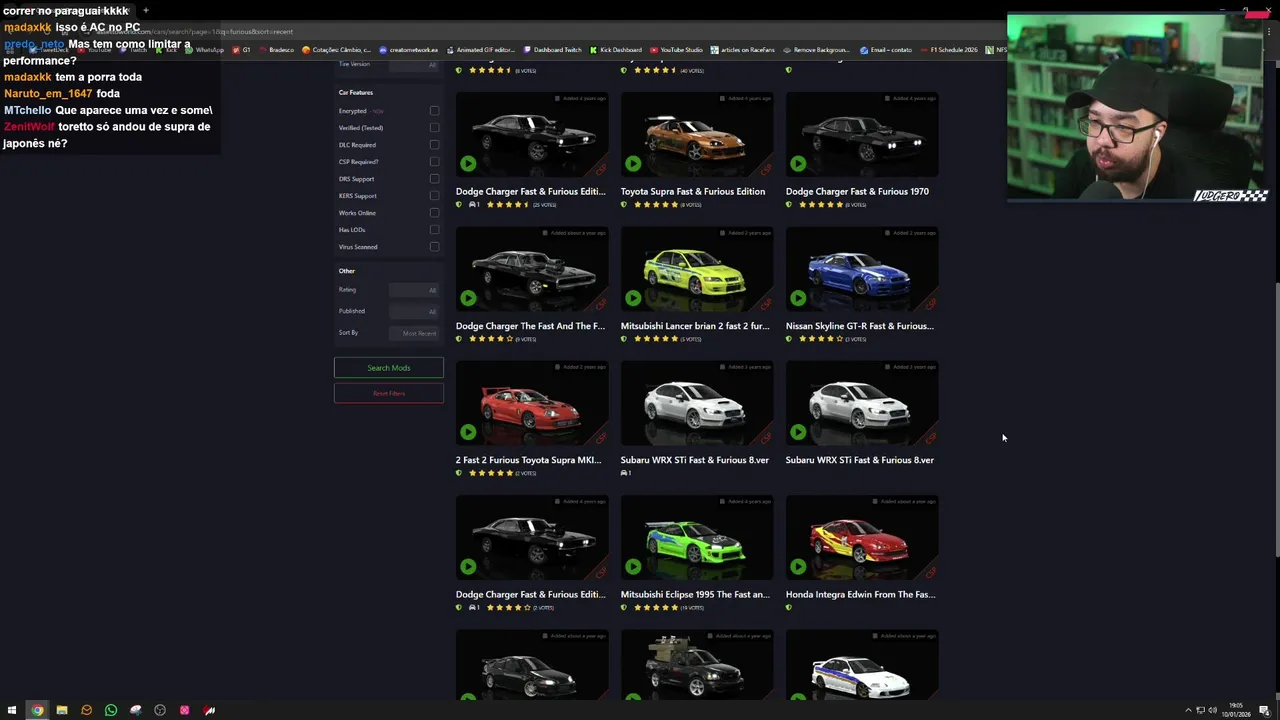Open the red Toyota Supra MKIV thumbnail
The height and width of the screenshot is (720, 1280).
point(532,403)
